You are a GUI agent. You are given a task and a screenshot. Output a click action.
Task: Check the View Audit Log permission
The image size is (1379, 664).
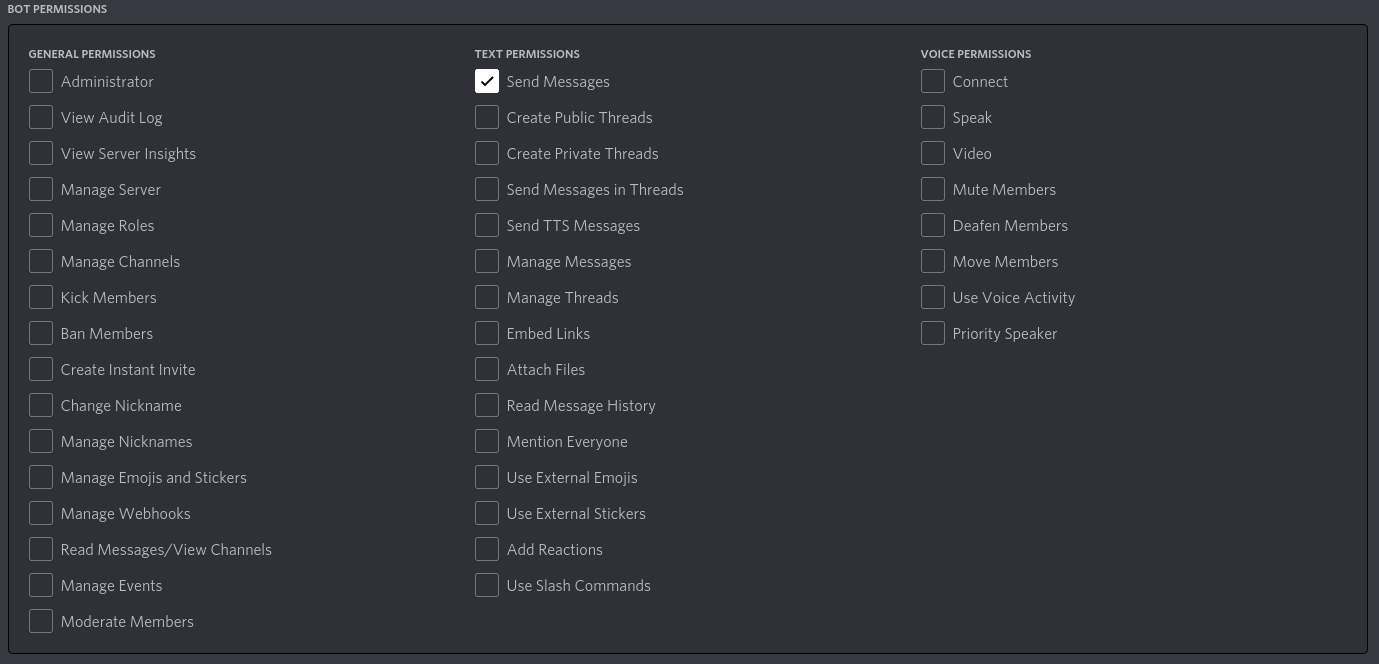41,117
